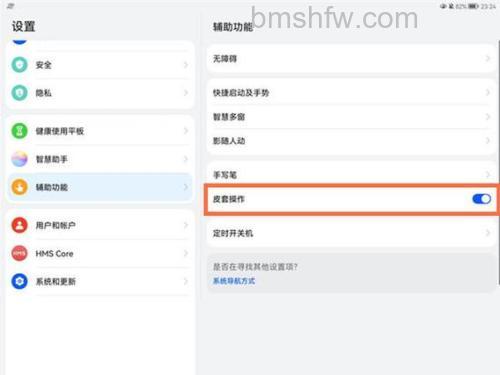Open 用户和帐户 settings category
Viewport: 500px width, 375px height.
(x=99, y=225)
